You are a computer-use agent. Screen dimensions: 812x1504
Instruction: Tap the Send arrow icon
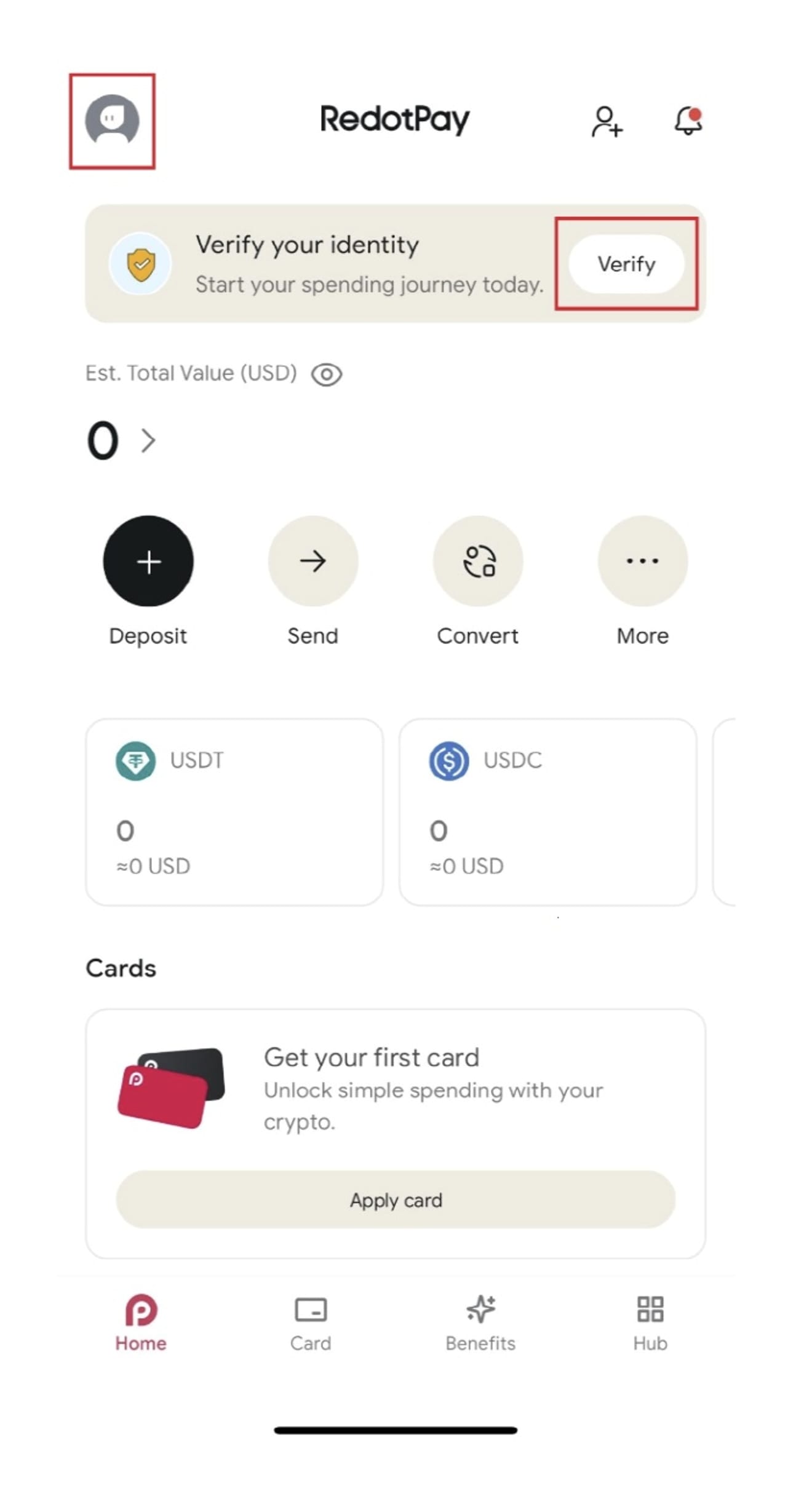pyautogui.click(x=312, y=561)
